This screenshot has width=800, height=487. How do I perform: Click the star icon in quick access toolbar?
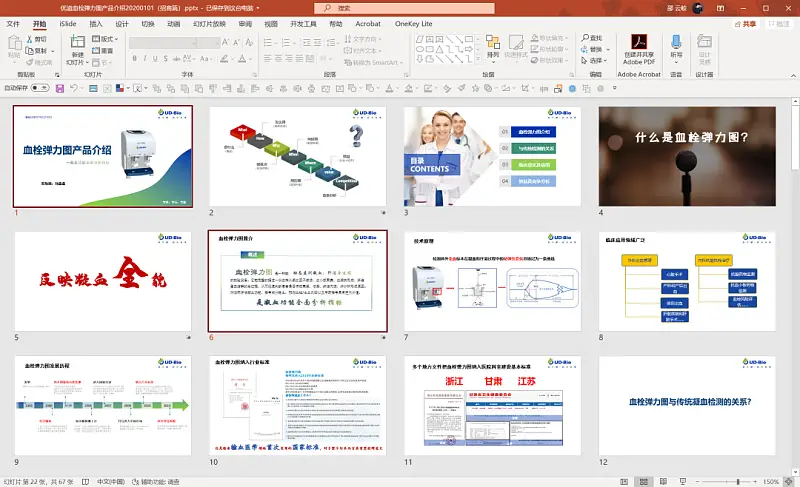point(476,89)
